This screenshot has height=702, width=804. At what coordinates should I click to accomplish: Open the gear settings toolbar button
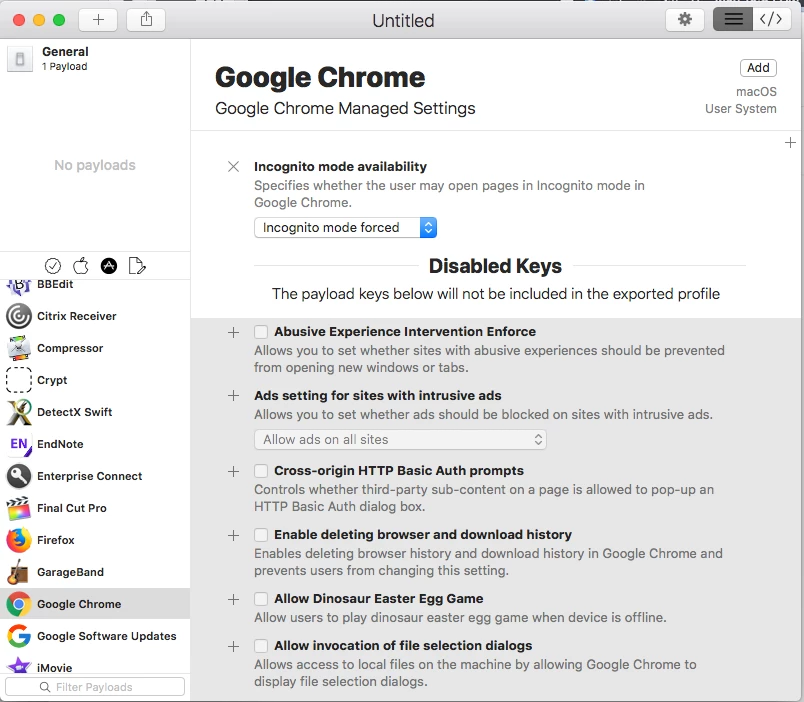pos(685,20)
